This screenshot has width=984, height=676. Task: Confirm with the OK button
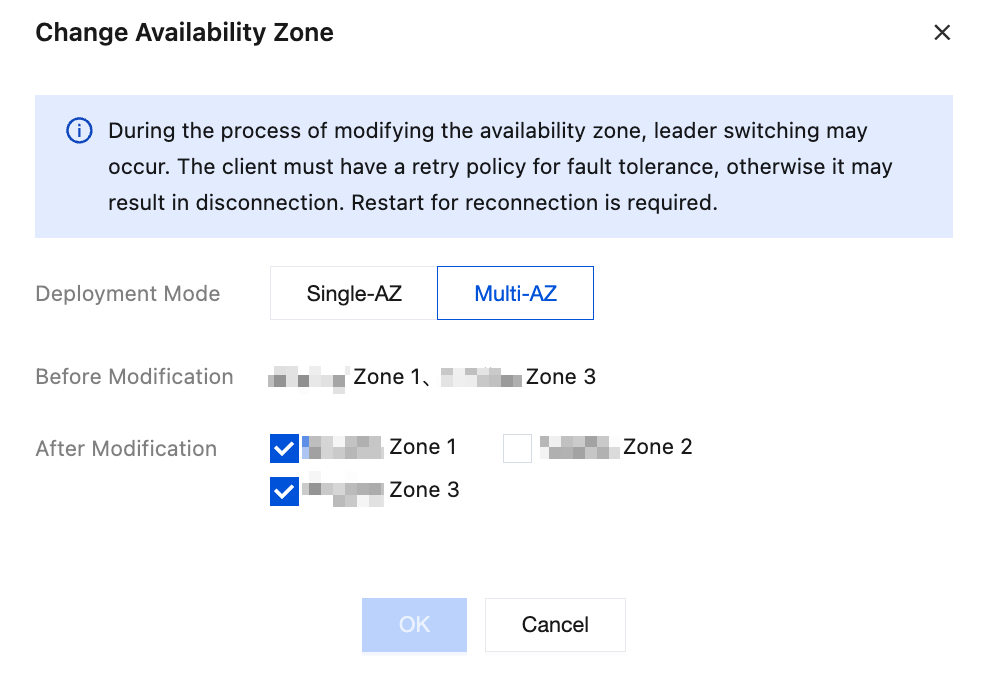(x=414, y=625)
